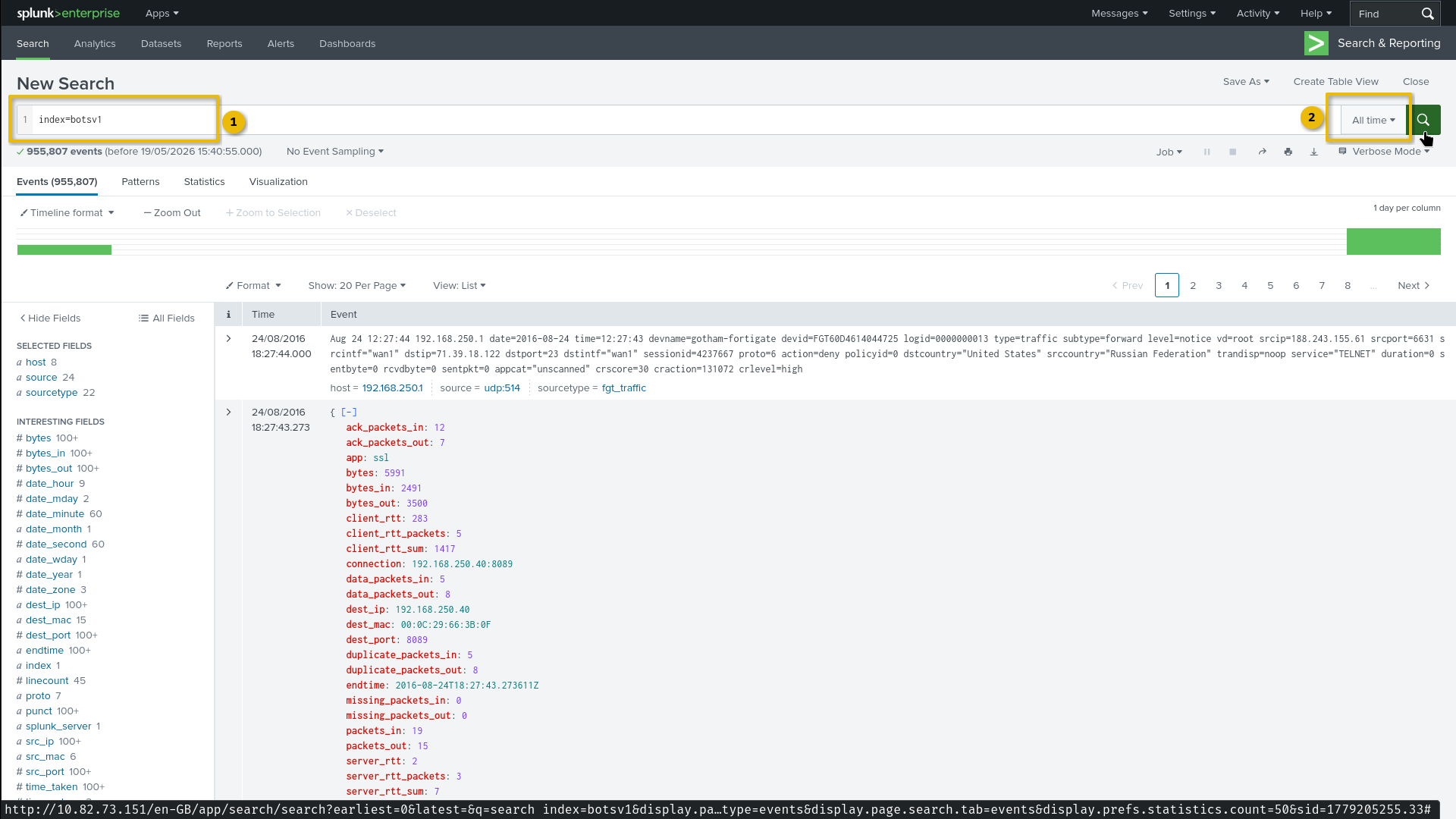The height and width of the screenshot is (819, 1456).
Task: Change the Verbose Mode search mode
Action: (x=1384, y=152)
